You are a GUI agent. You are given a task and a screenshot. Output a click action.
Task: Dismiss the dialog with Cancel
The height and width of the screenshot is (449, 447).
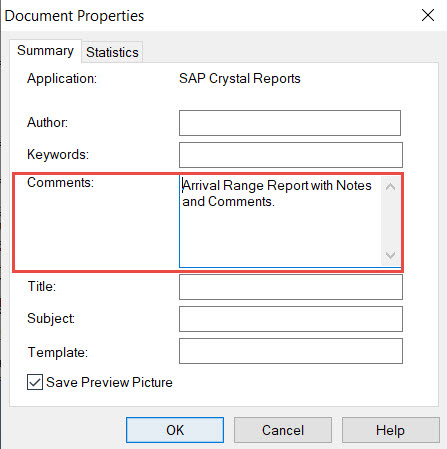click(x=283, y=430)
